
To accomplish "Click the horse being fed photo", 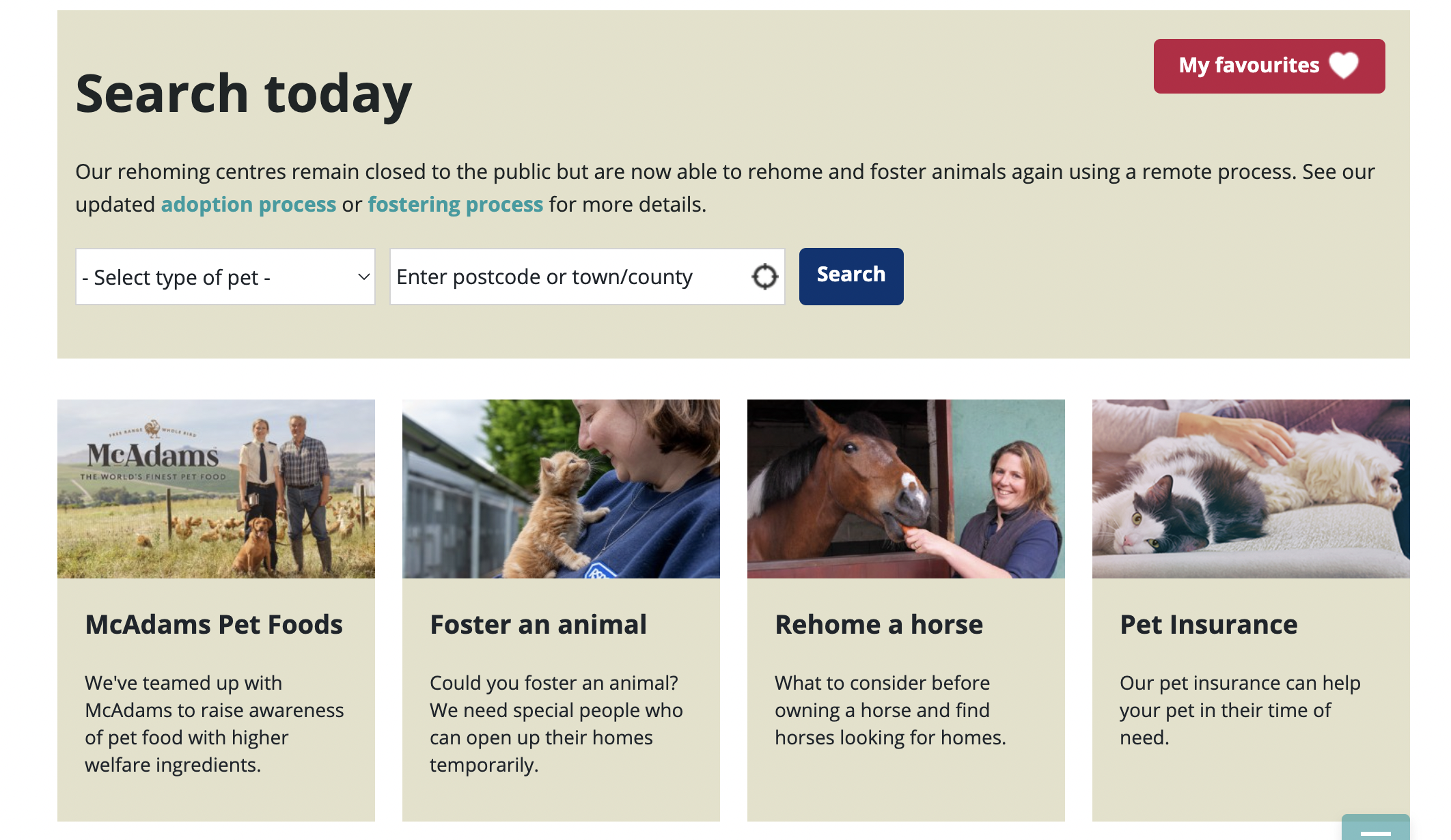I will click(906, 489).
